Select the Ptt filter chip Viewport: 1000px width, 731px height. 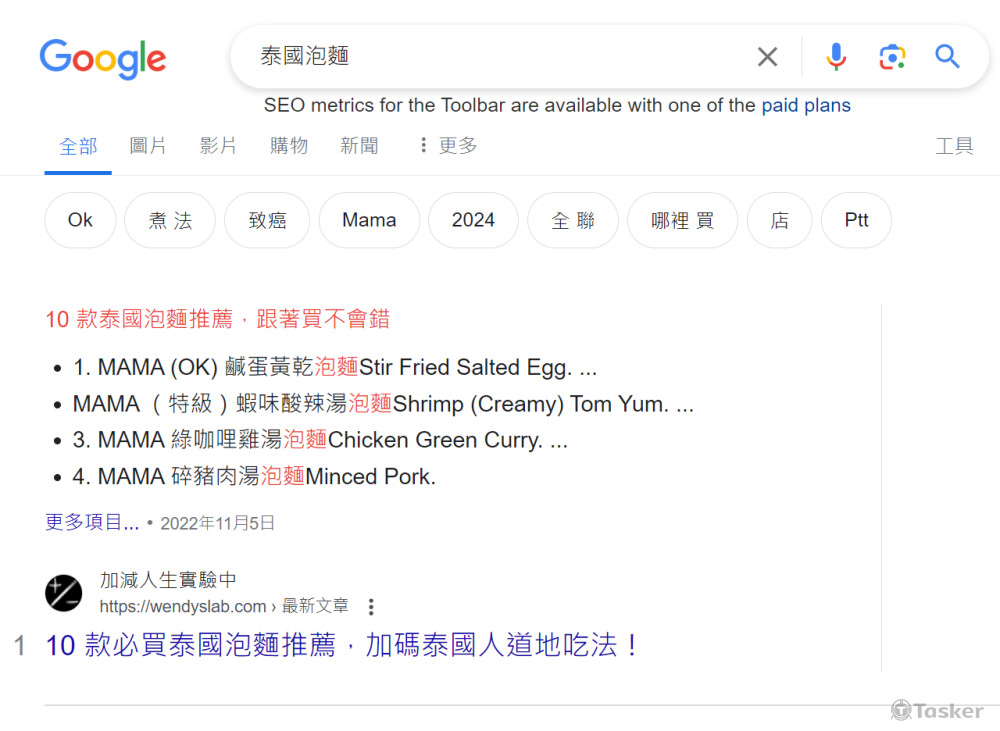click(x=856, y=220)
